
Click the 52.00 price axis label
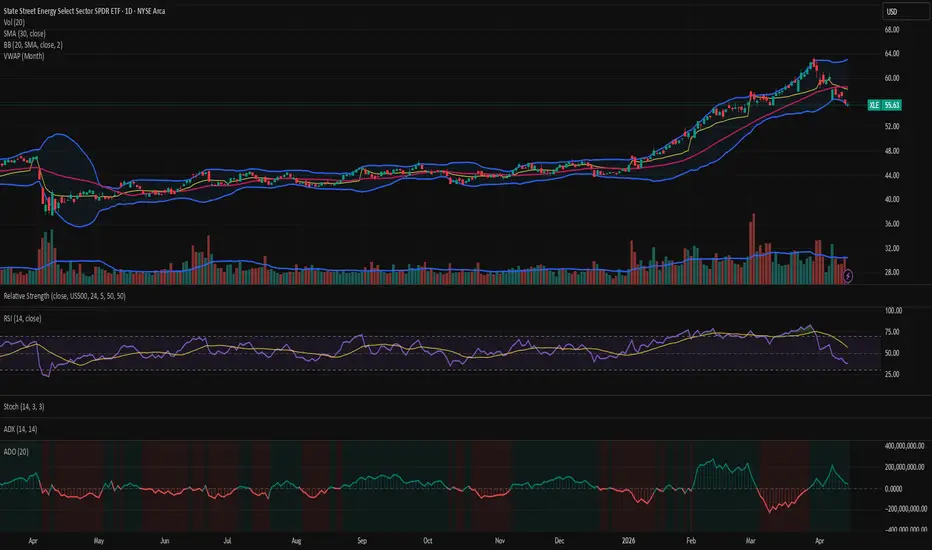892,126
